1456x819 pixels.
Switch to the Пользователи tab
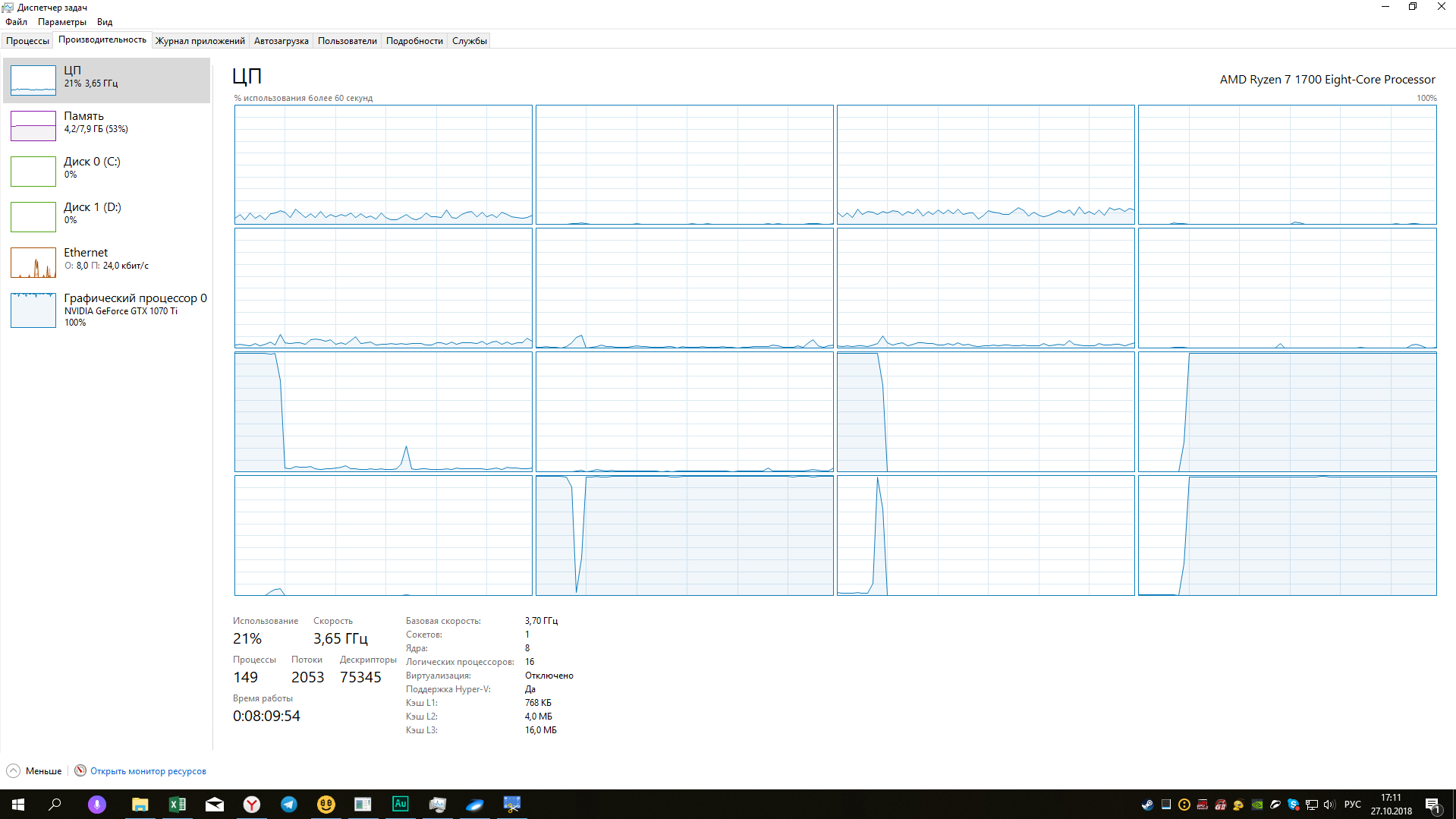347,41
